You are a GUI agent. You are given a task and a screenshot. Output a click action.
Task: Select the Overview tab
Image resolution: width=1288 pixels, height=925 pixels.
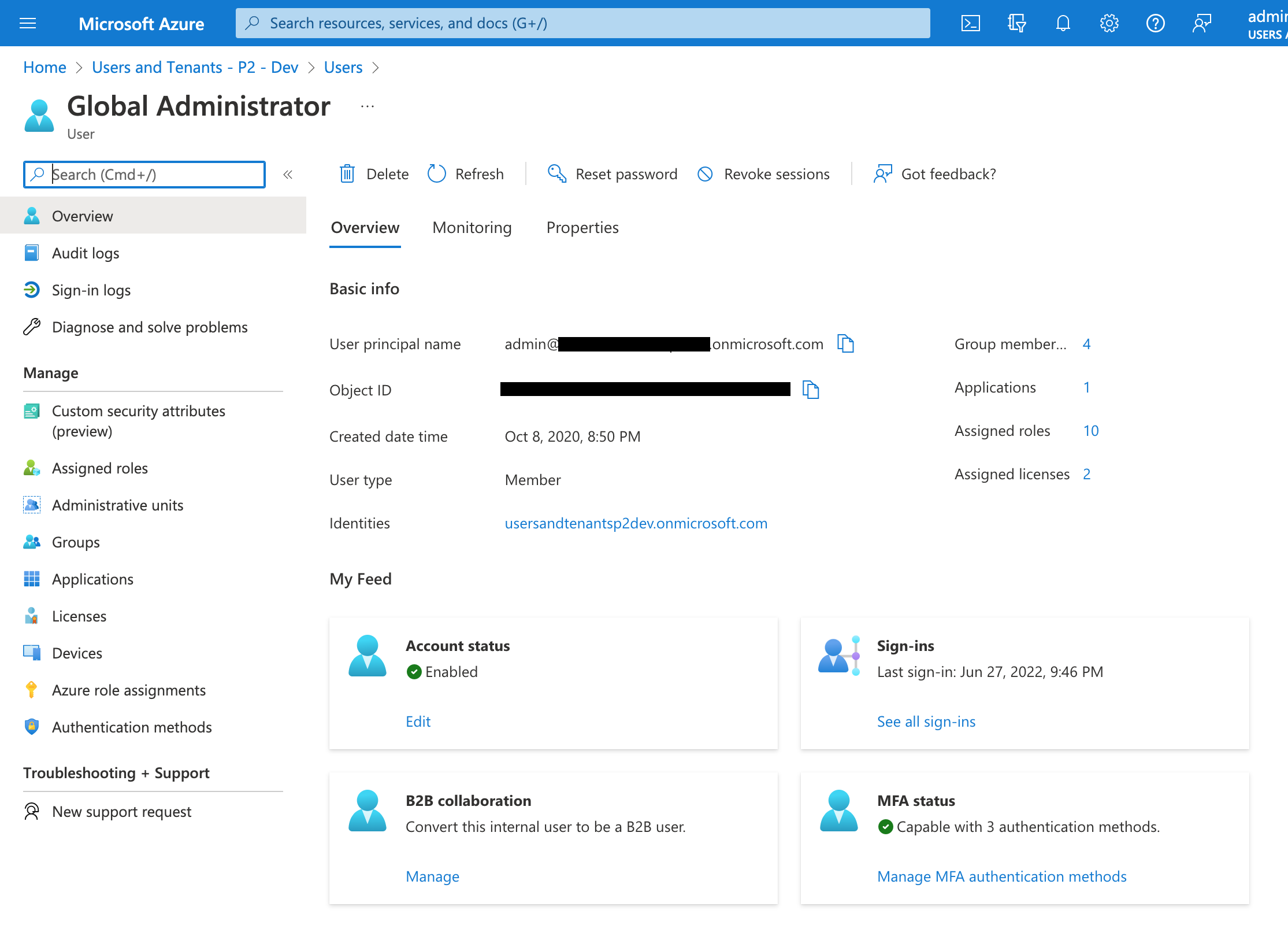tap(365, 227)
